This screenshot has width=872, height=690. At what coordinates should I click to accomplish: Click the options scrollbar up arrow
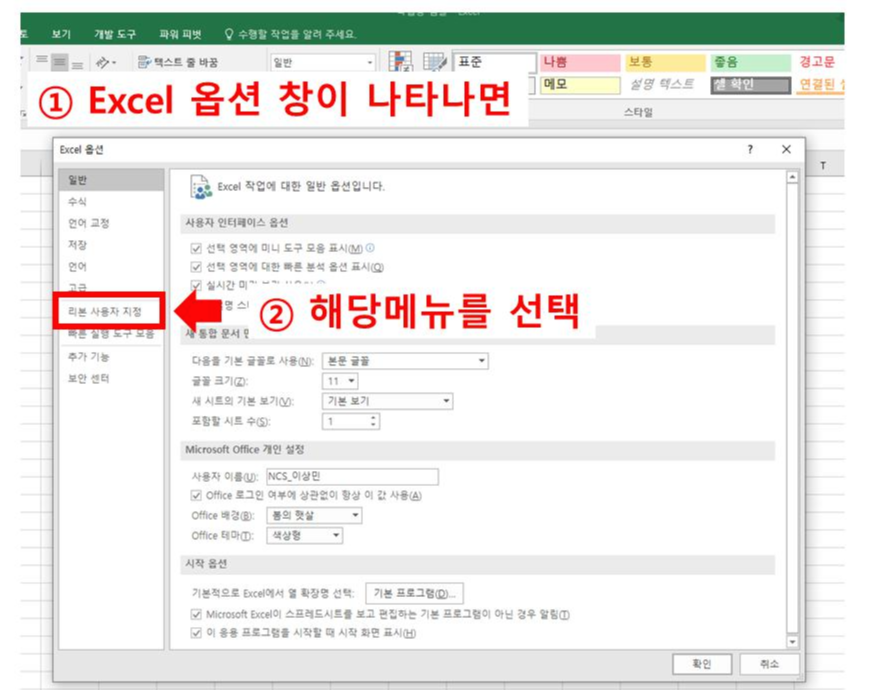click(792, 177)
